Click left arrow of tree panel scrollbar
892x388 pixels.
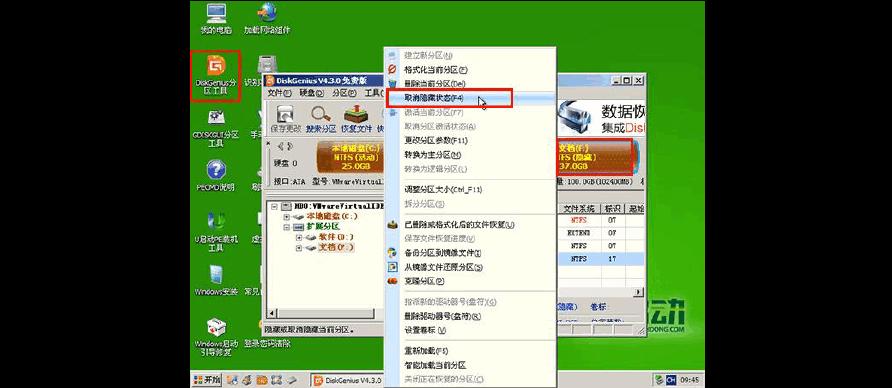[x=271, y=314]
